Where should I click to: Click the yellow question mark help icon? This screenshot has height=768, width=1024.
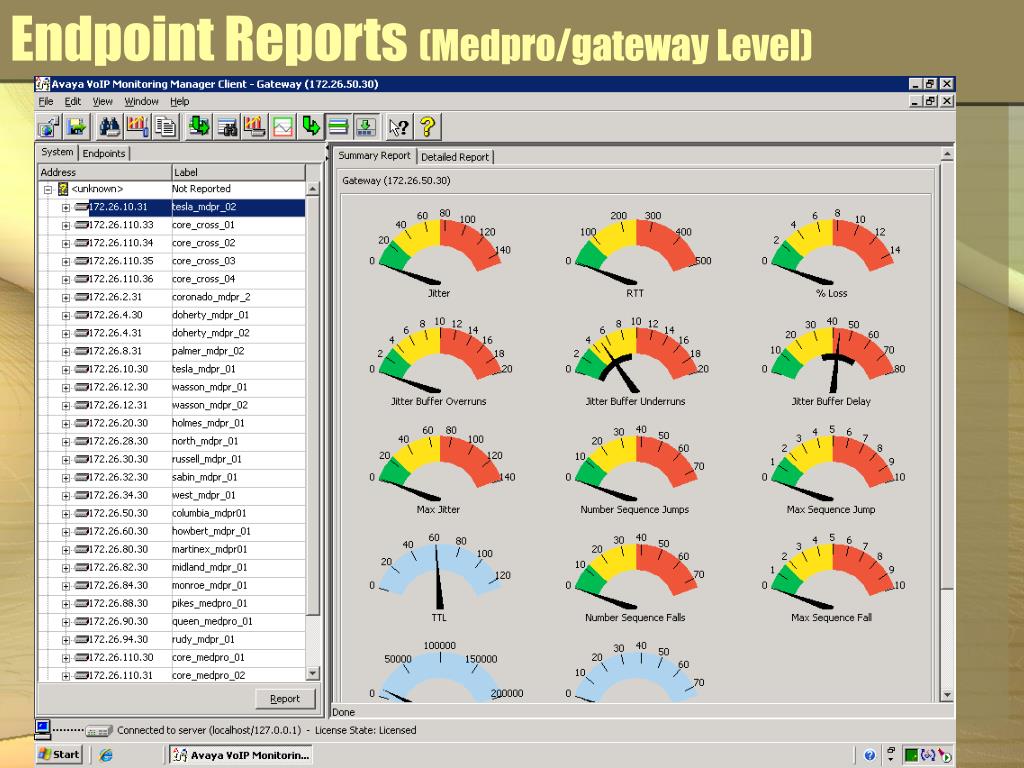click(x=427, y=127)
